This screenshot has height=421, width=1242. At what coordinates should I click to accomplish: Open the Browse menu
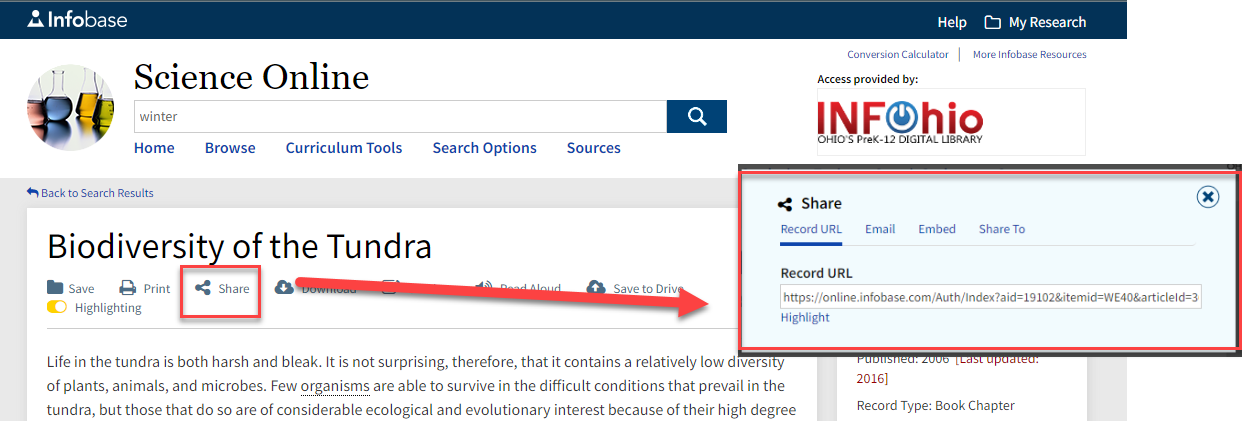click(x=230, y=148)
